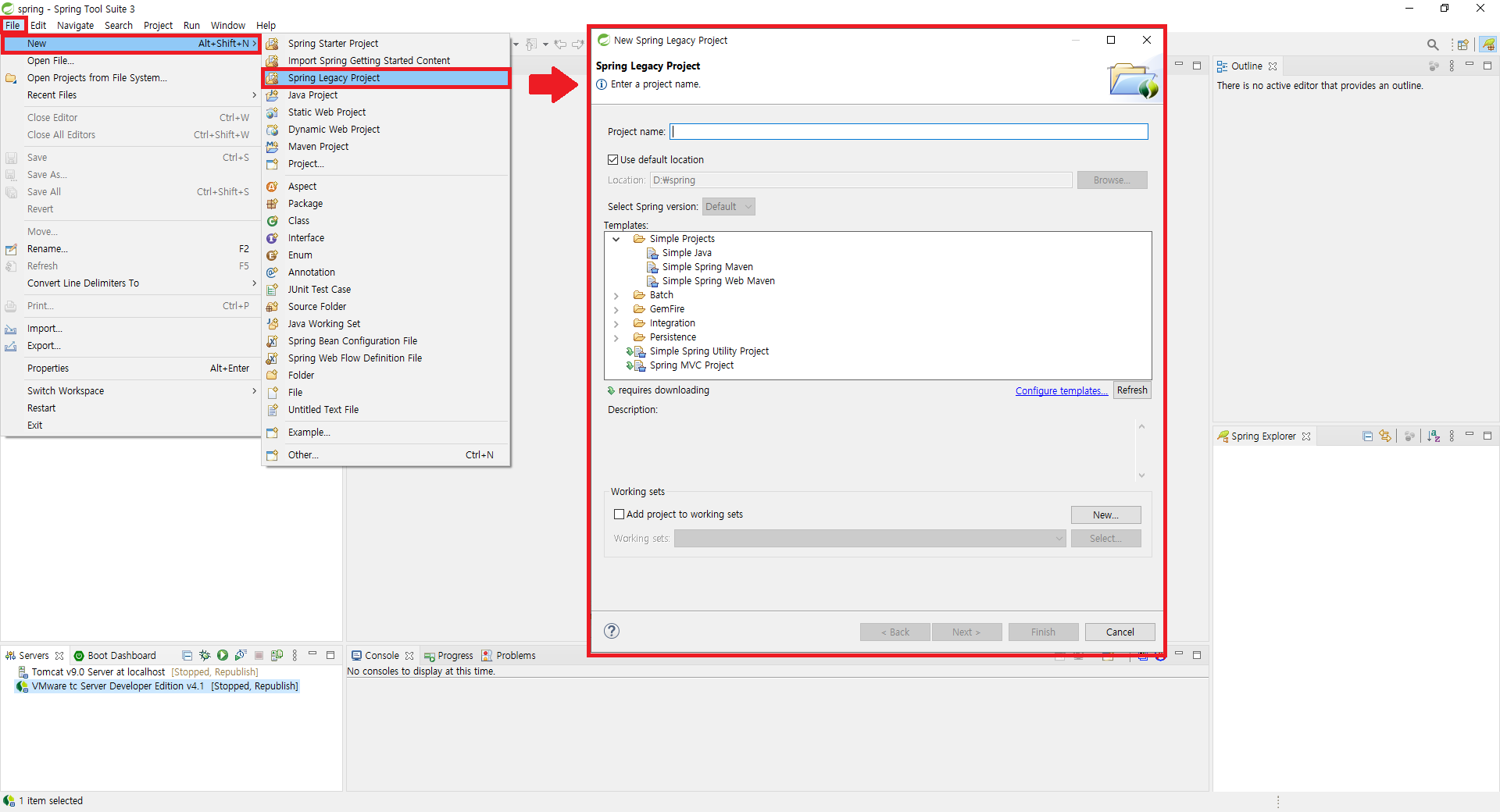Open the Open Perspective icon in toolbar
Viewport: 1500px width, 812px height.
point(1462,45)
